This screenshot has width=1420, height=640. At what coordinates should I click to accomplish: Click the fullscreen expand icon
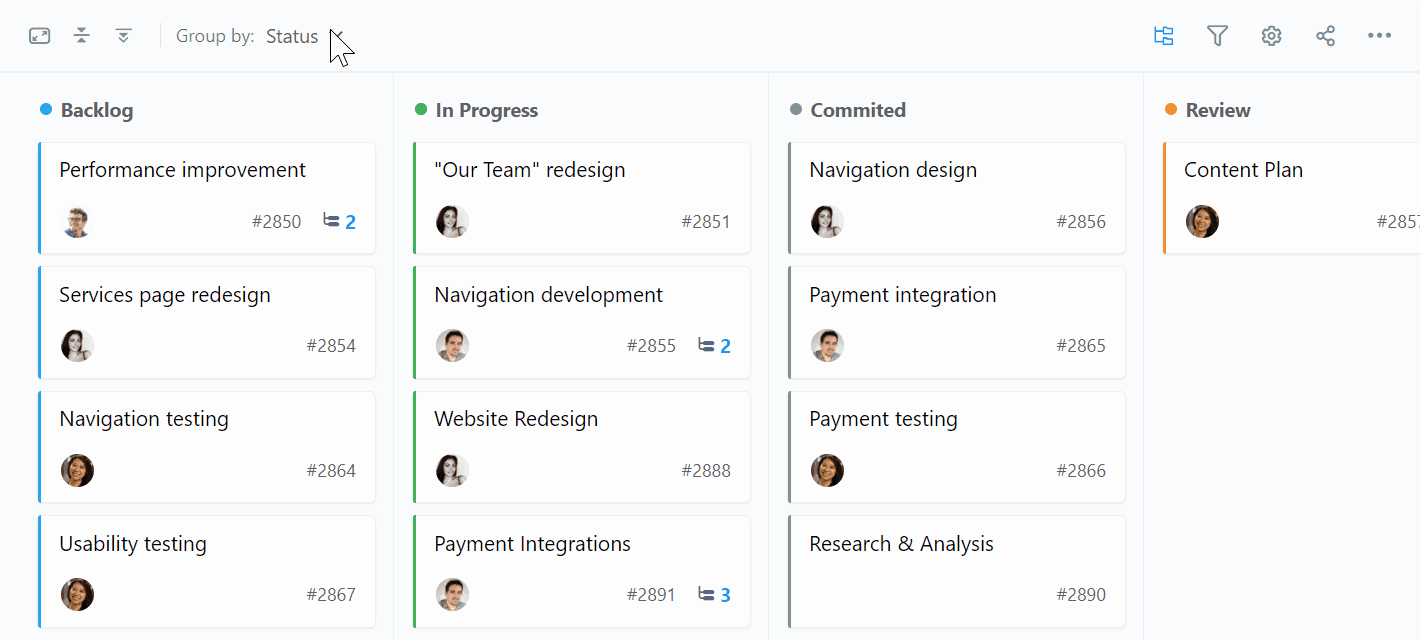click(x=40, y=36)
